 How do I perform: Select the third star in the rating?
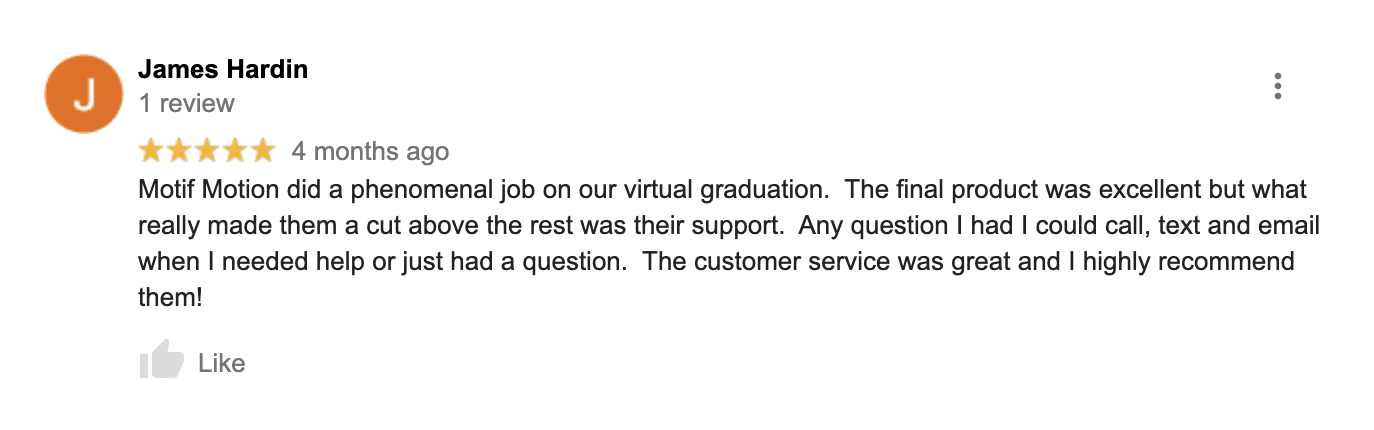click(206, 151)
